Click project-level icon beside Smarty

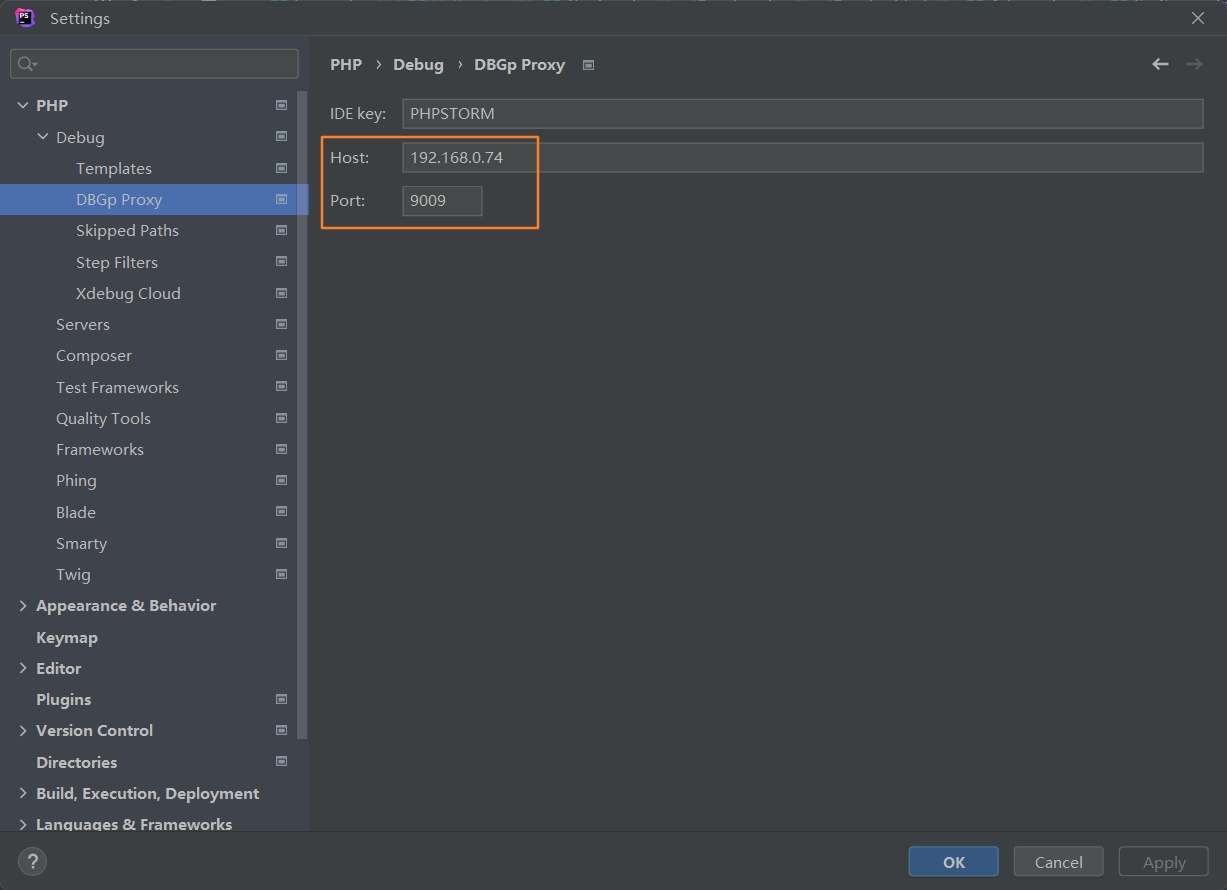click(x=281, y=543)
